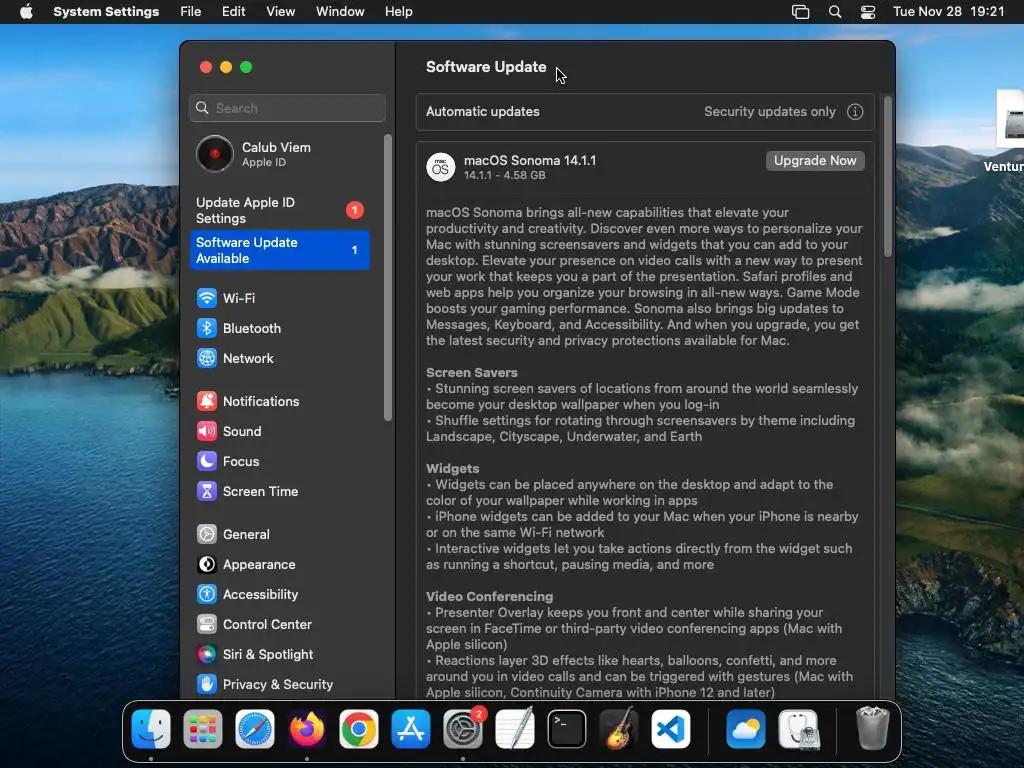Click the Screen Savers heading

coord(472,372)
